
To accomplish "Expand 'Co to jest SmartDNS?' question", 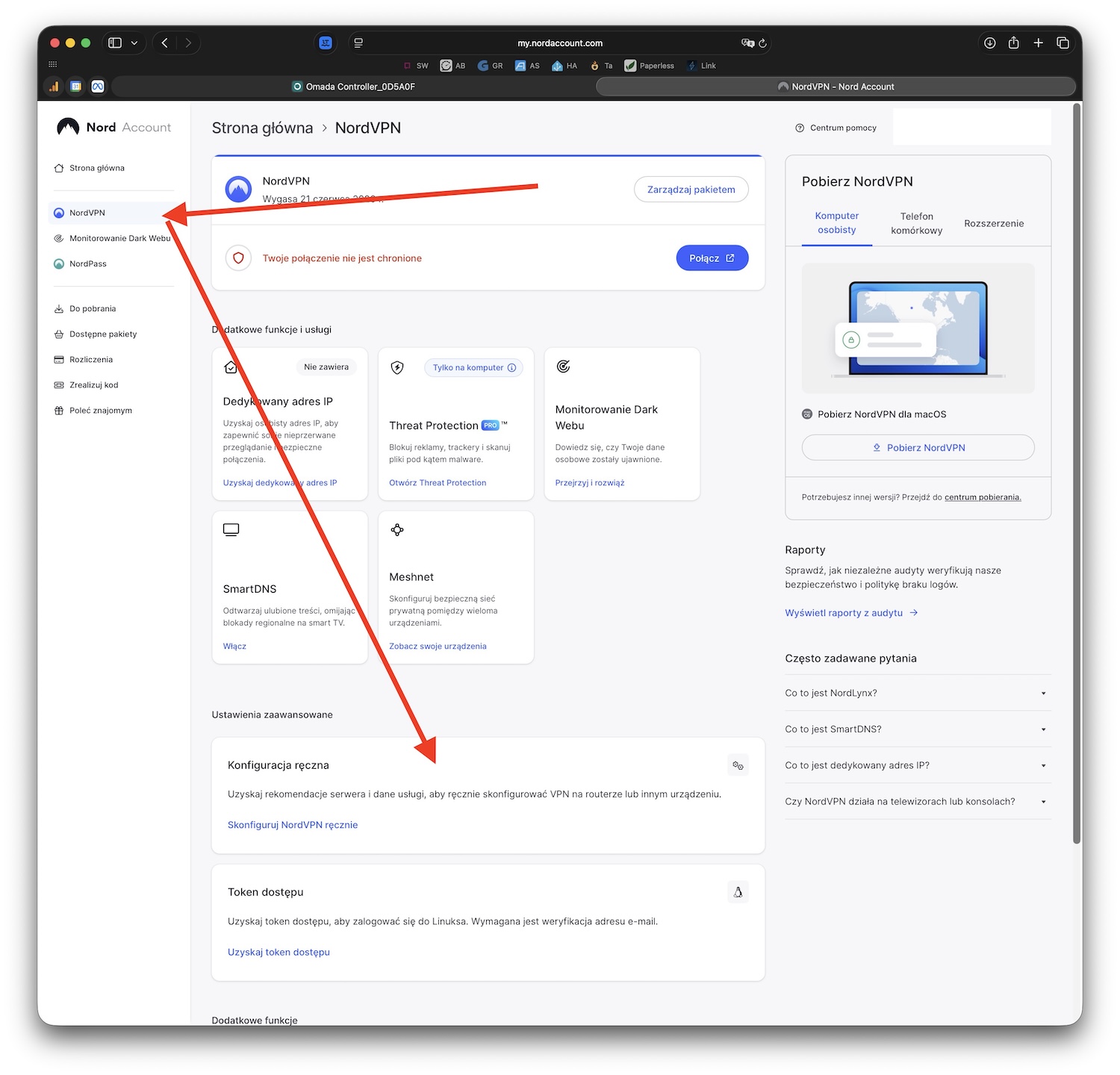I will (917, 729).
